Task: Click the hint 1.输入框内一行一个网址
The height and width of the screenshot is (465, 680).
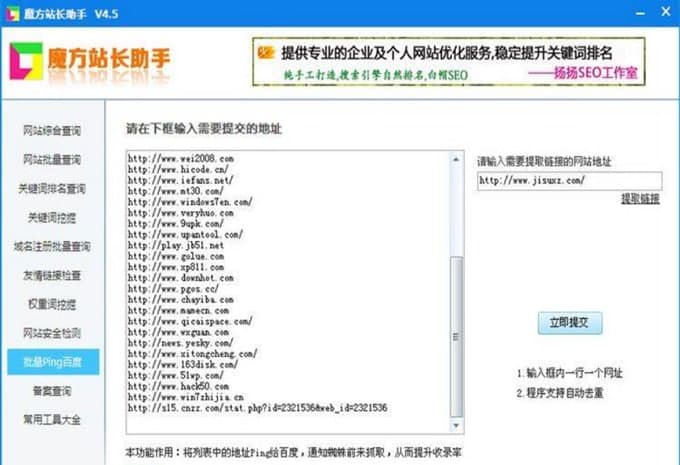Action: [x=570, y=373]
